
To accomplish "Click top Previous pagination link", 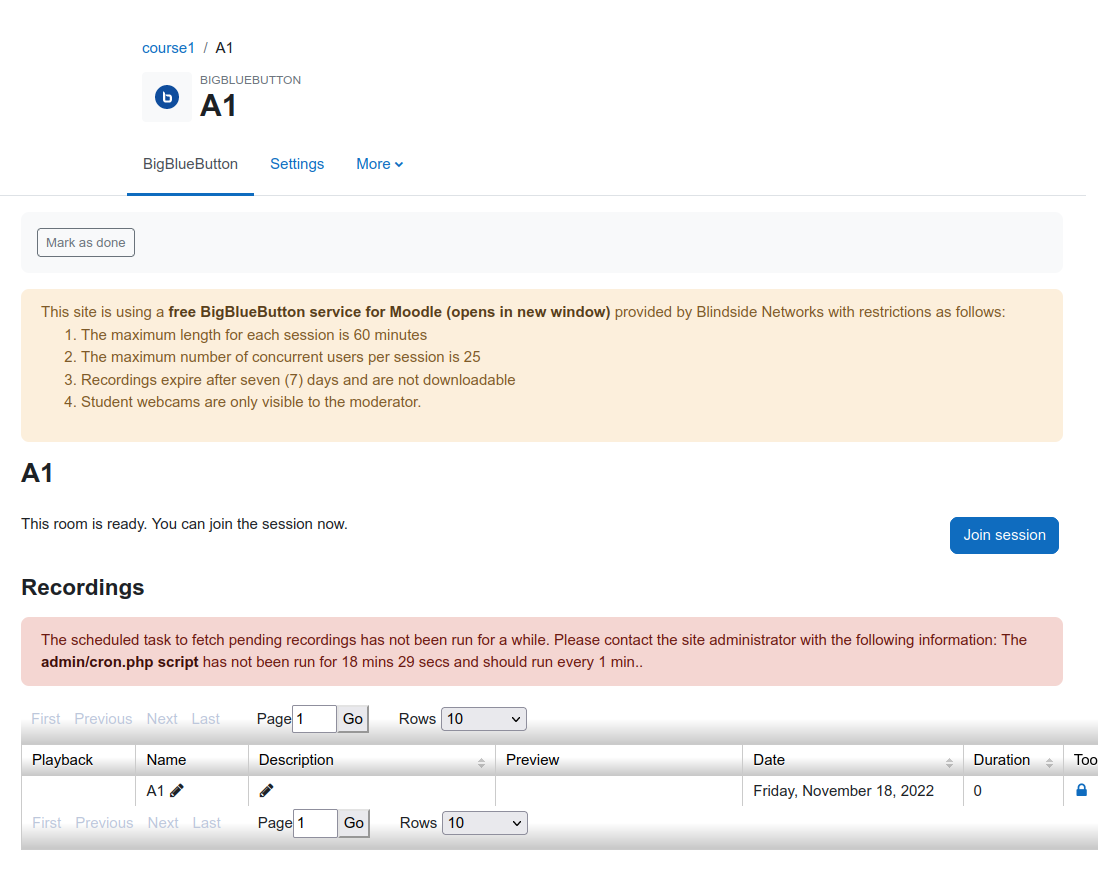I will pos(103,719).
